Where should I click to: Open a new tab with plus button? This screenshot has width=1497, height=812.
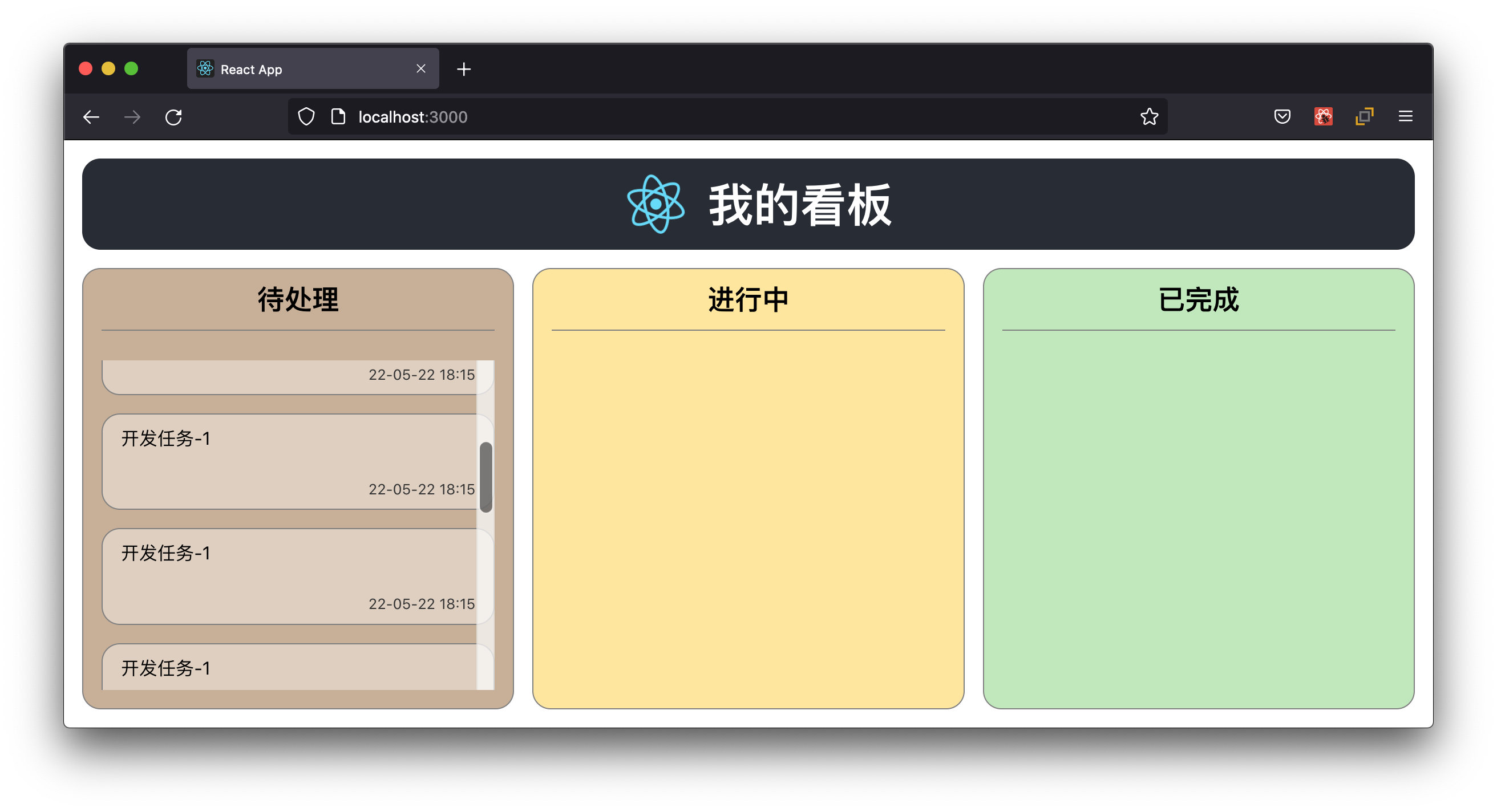pos(464,69)
